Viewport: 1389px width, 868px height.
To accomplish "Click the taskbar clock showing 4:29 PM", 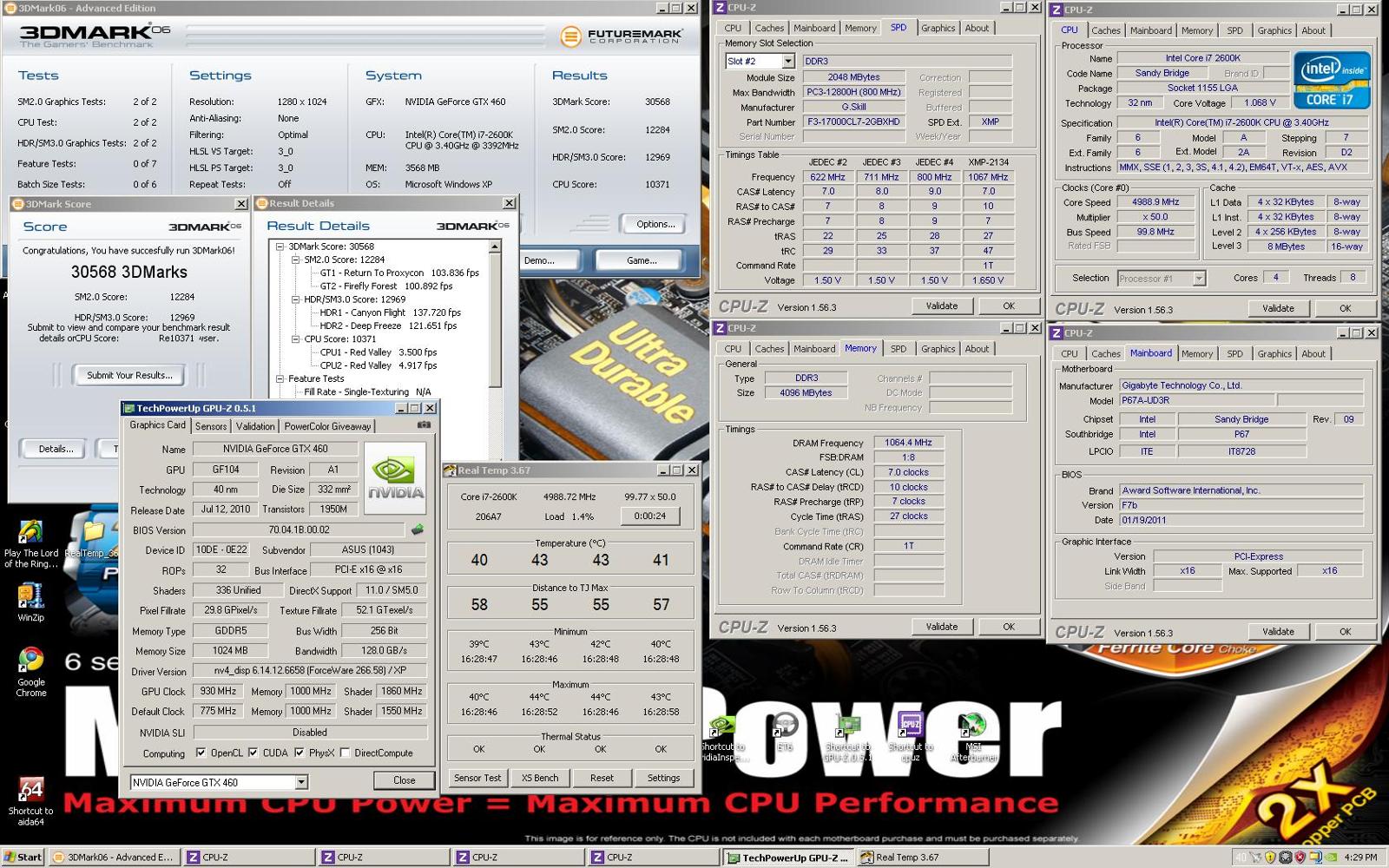I will 1359,857.
